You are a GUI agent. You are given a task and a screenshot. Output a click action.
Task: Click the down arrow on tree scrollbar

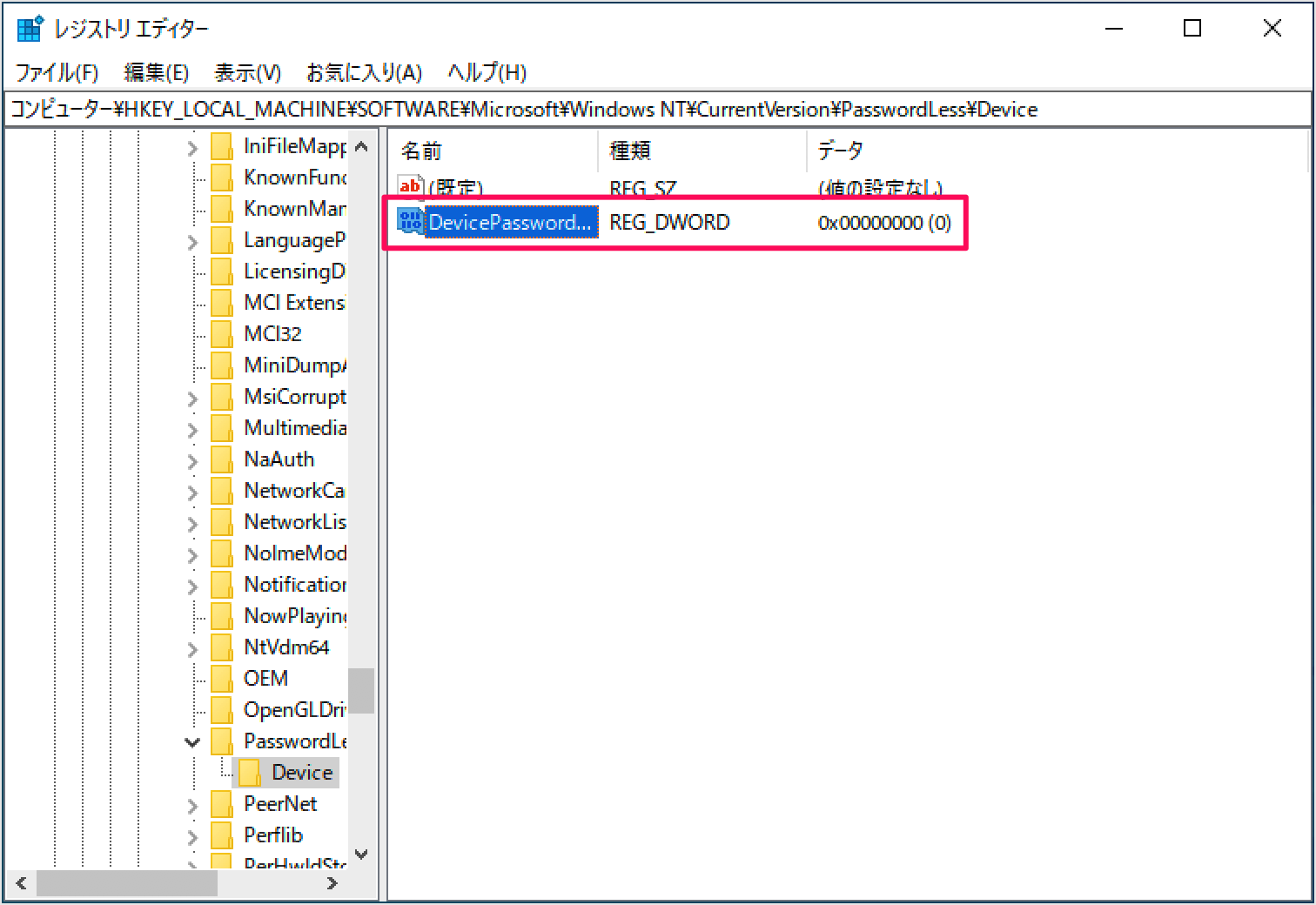[361, 855]
